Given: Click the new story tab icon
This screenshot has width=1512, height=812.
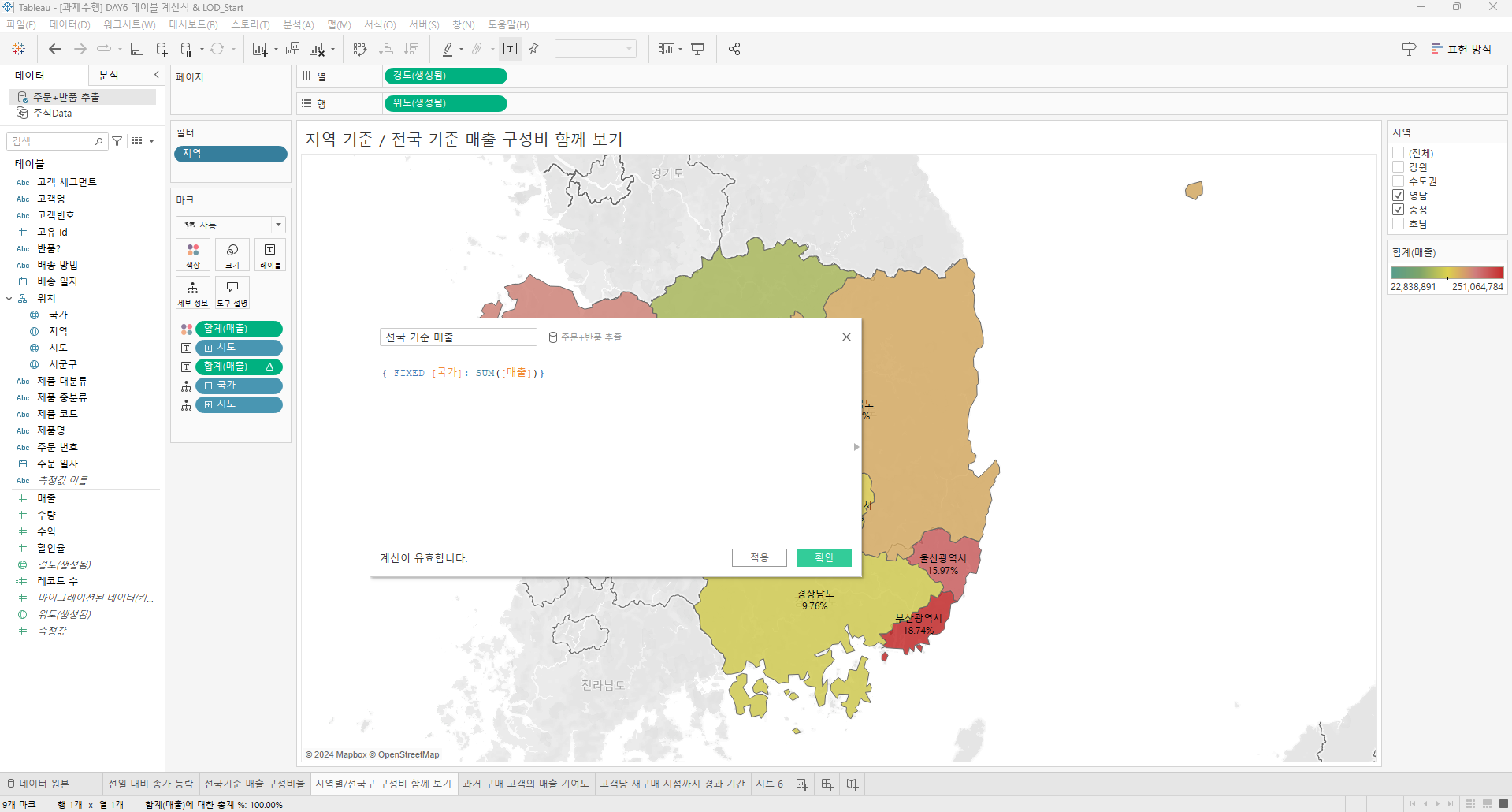Looking at the screenshot, I should 853,784.
